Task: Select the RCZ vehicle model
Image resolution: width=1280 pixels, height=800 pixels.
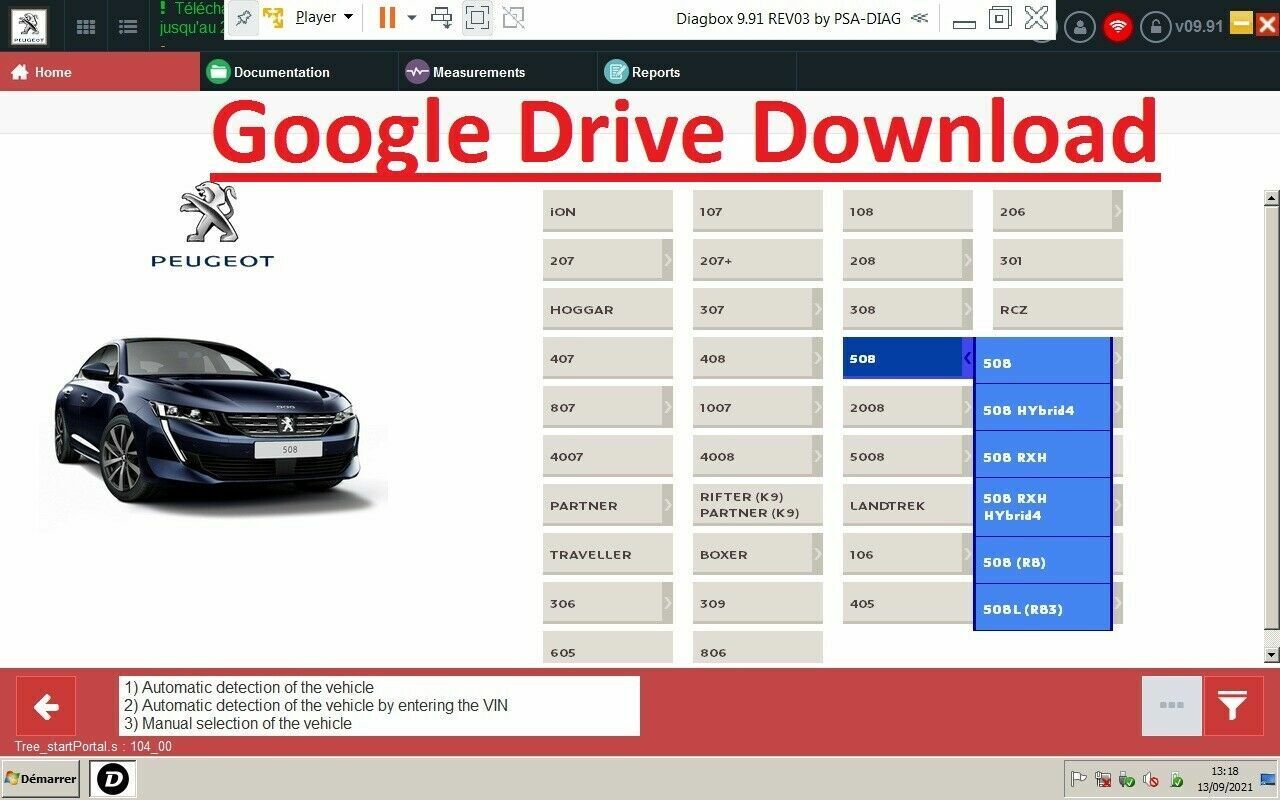Action: click(1058, 309)
